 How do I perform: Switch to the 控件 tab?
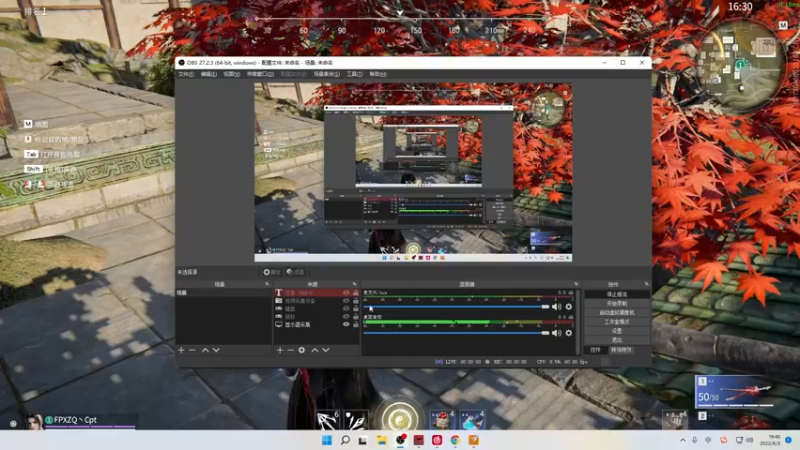[595, 350]
